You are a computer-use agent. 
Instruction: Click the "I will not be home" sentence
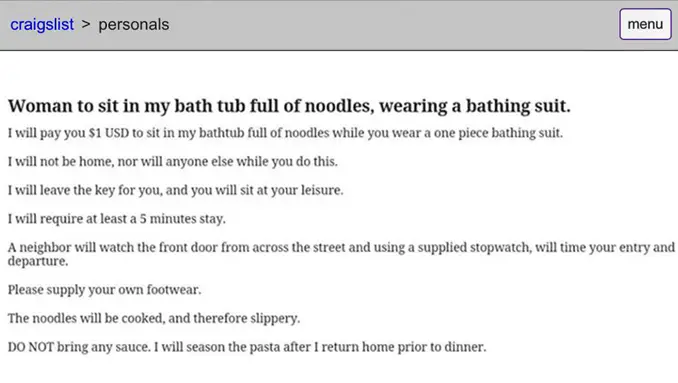tap(173, 162)
